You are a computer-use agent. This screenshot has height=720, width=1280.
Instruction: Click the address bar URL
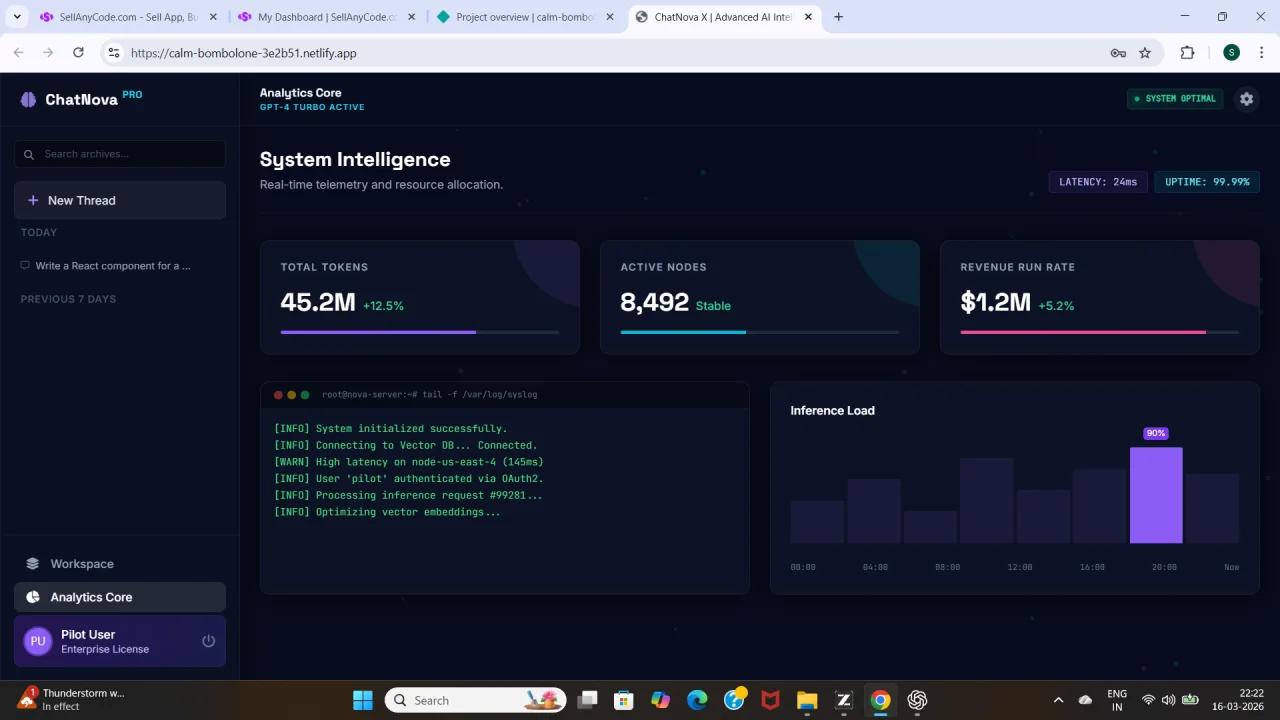click(x=243, y=53)
